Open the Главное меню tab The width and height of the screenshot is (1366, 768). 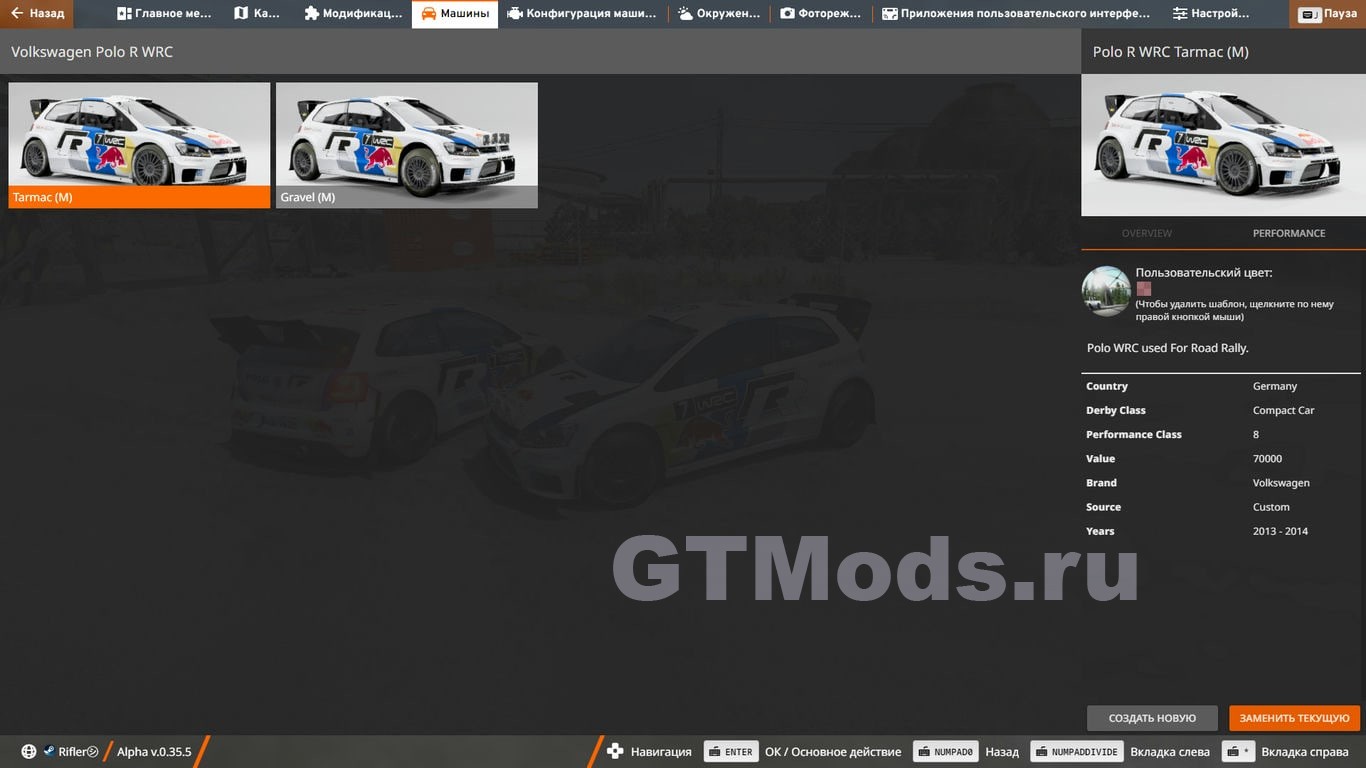164,14
